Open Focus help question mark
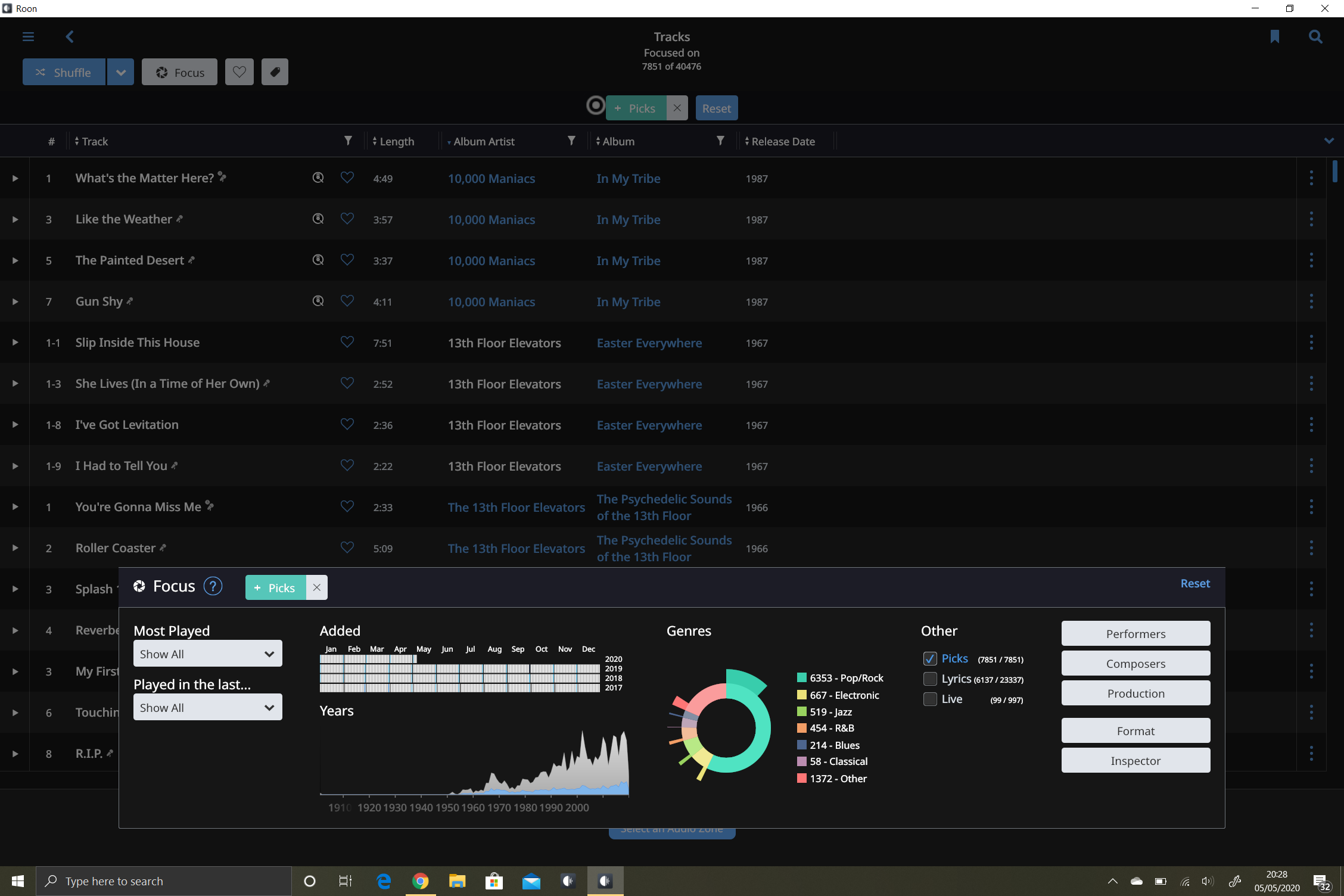The width and height of the screenshot is (1344, 896). tap(213, 587)
